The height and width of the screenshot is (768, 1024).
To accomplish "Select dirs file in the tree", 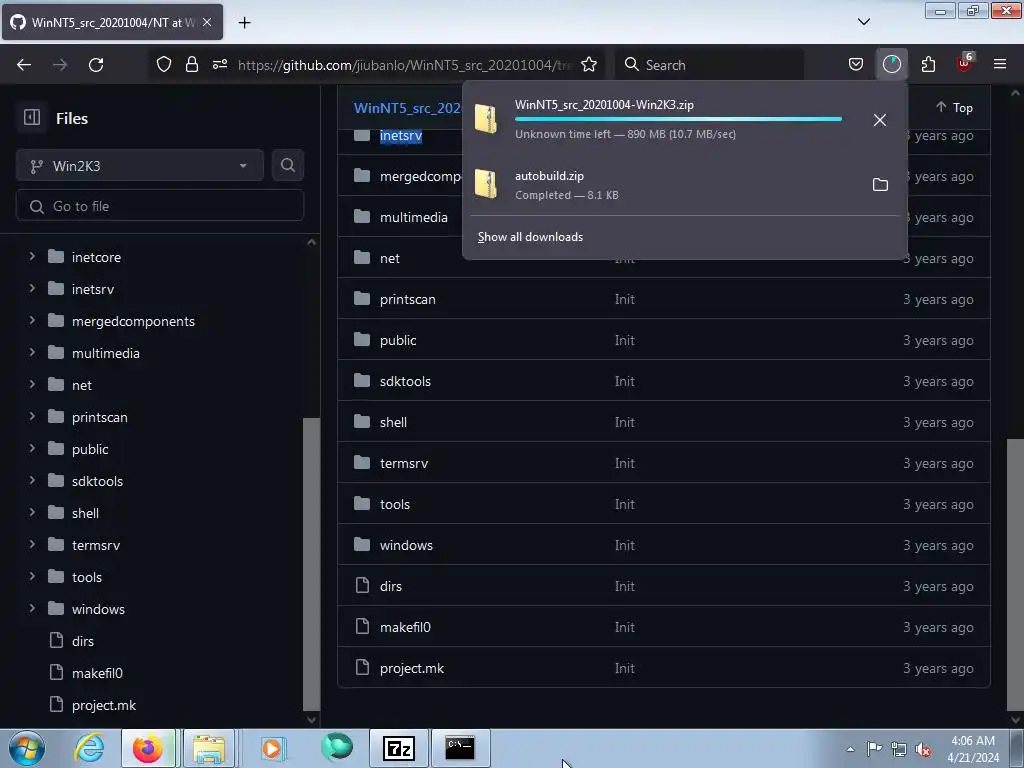I will pyautogui.click(x=83, y=641).
